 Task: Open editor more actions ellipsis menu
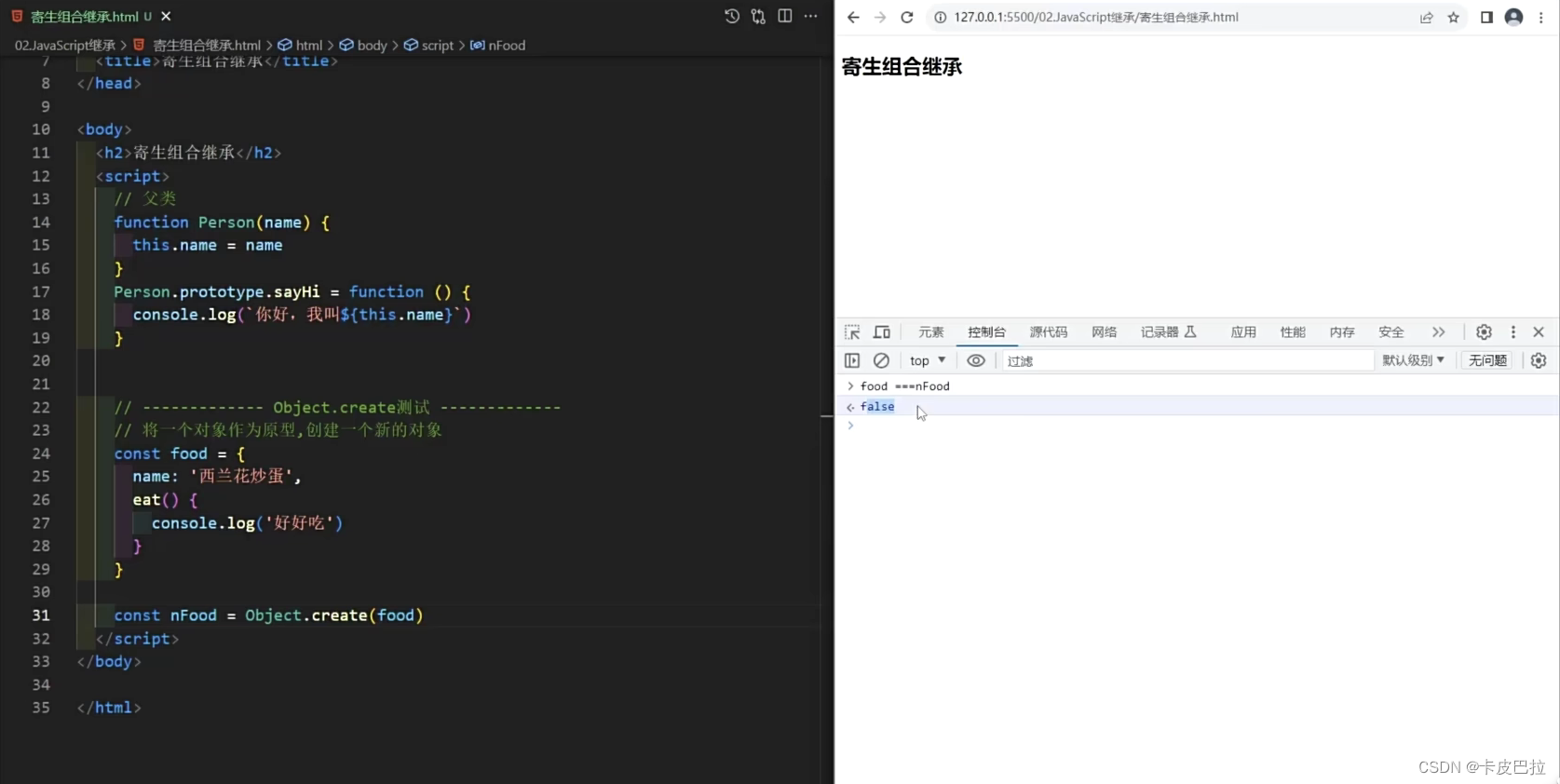(x=811, y=17)
